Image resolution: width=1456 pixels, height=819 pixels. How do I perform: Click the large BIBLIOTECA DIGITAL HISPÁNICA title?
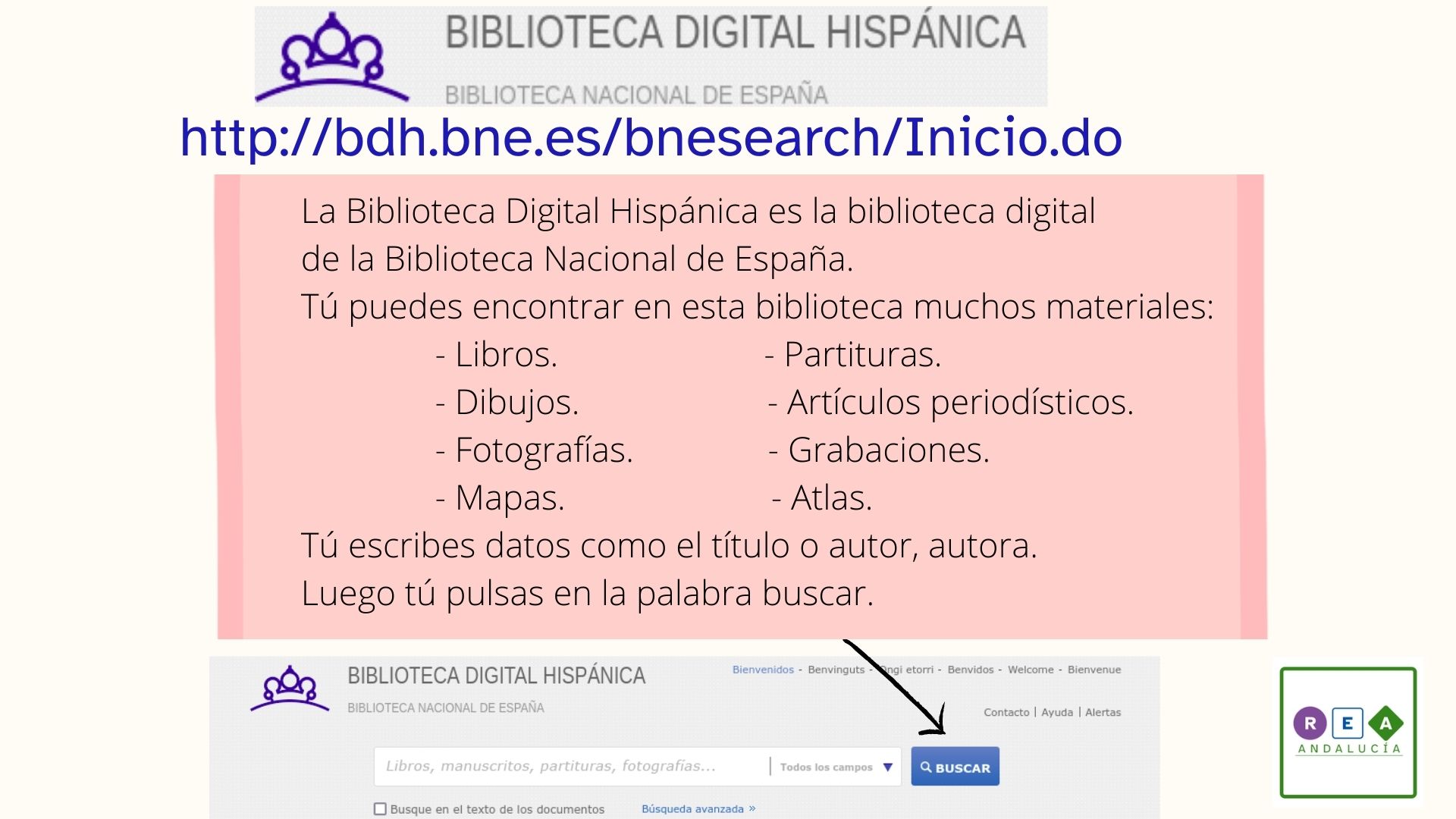click(x=735, y=33)
